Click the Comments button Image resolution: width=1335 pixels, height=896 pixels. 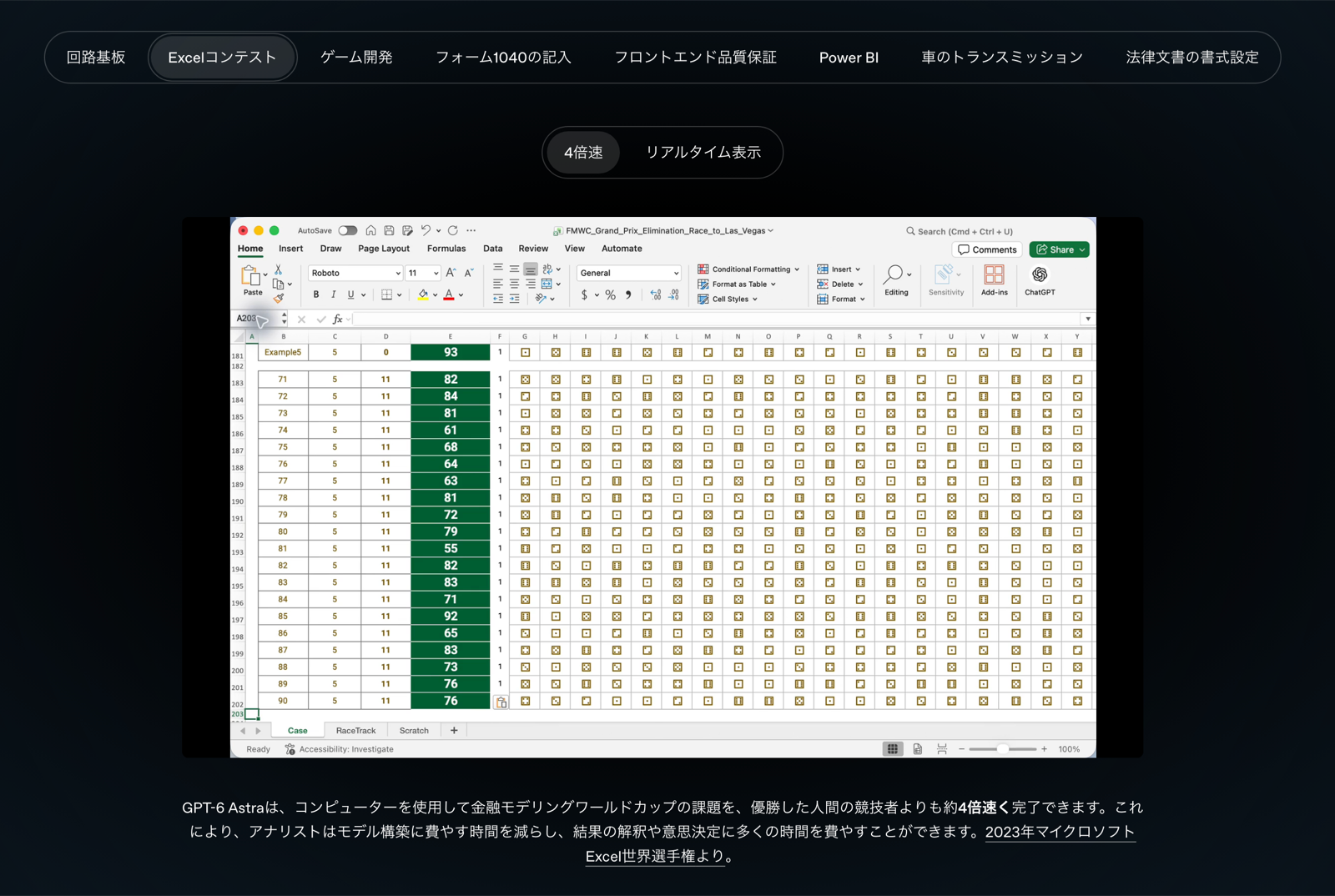coord(988,249)
